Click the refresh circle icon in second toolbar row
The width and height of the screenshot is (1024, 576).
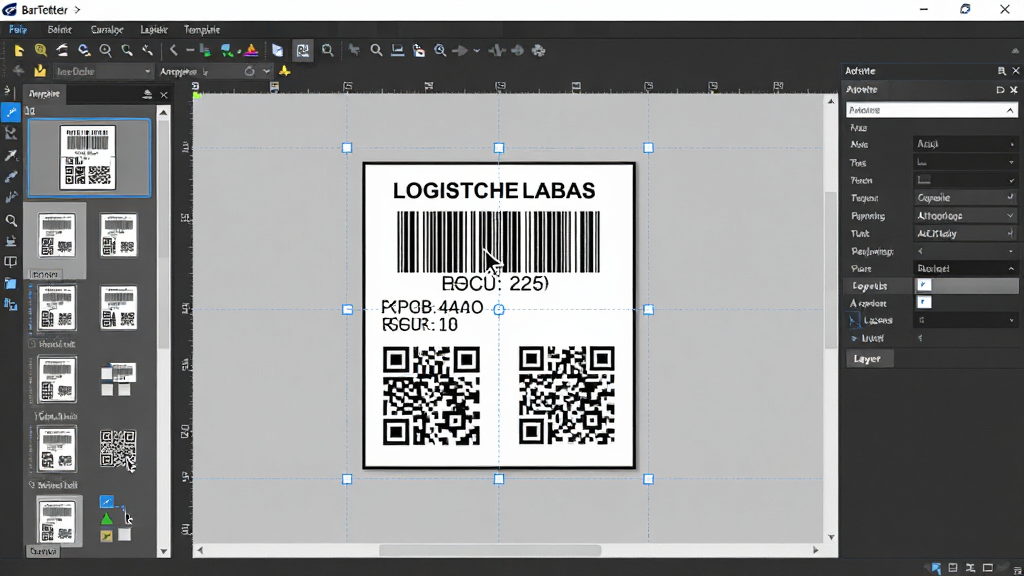coord(249,71)
